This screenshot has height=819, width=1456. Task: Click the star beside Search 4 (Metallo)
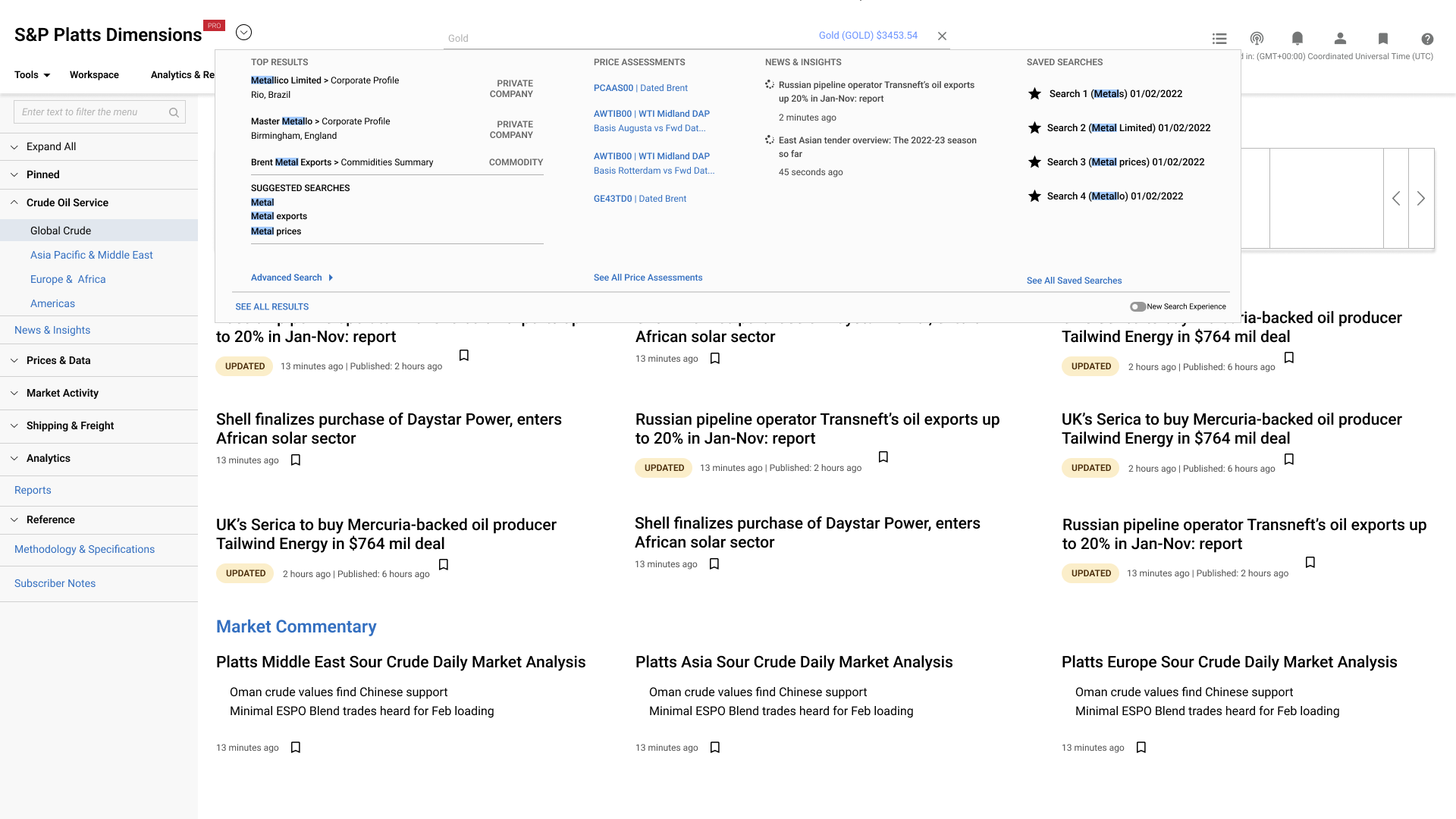click(x=1034, y=196)
